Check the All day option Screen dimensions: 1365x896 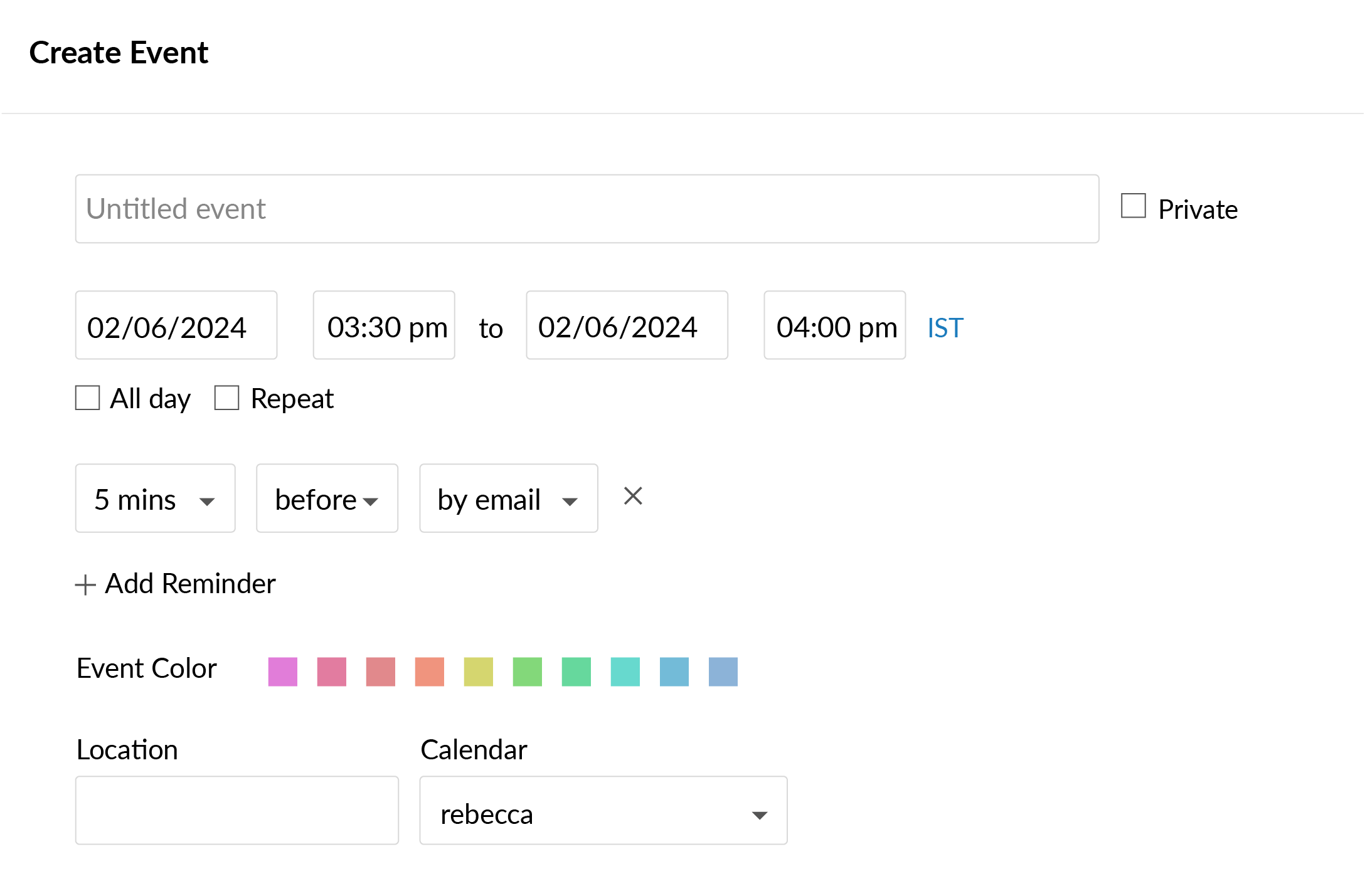point(87,397)
